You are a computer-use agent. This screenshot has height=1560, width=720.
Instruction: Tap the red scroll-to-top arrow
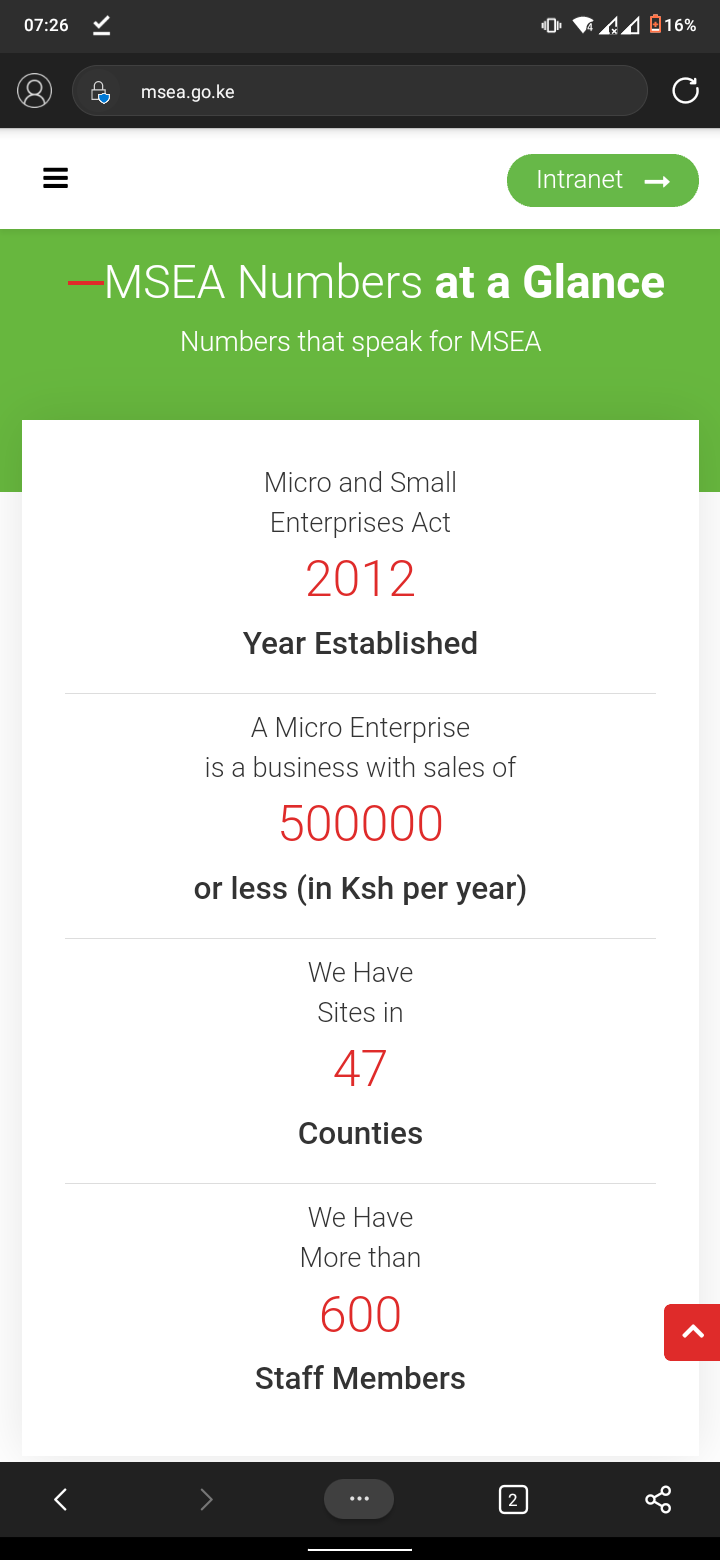pos(692,1332)
